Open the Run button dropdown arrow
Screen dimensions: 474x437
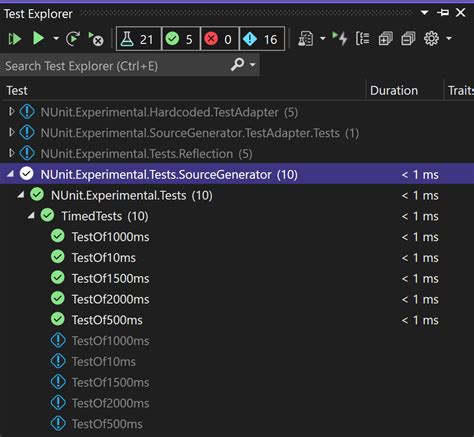point(56,38)
